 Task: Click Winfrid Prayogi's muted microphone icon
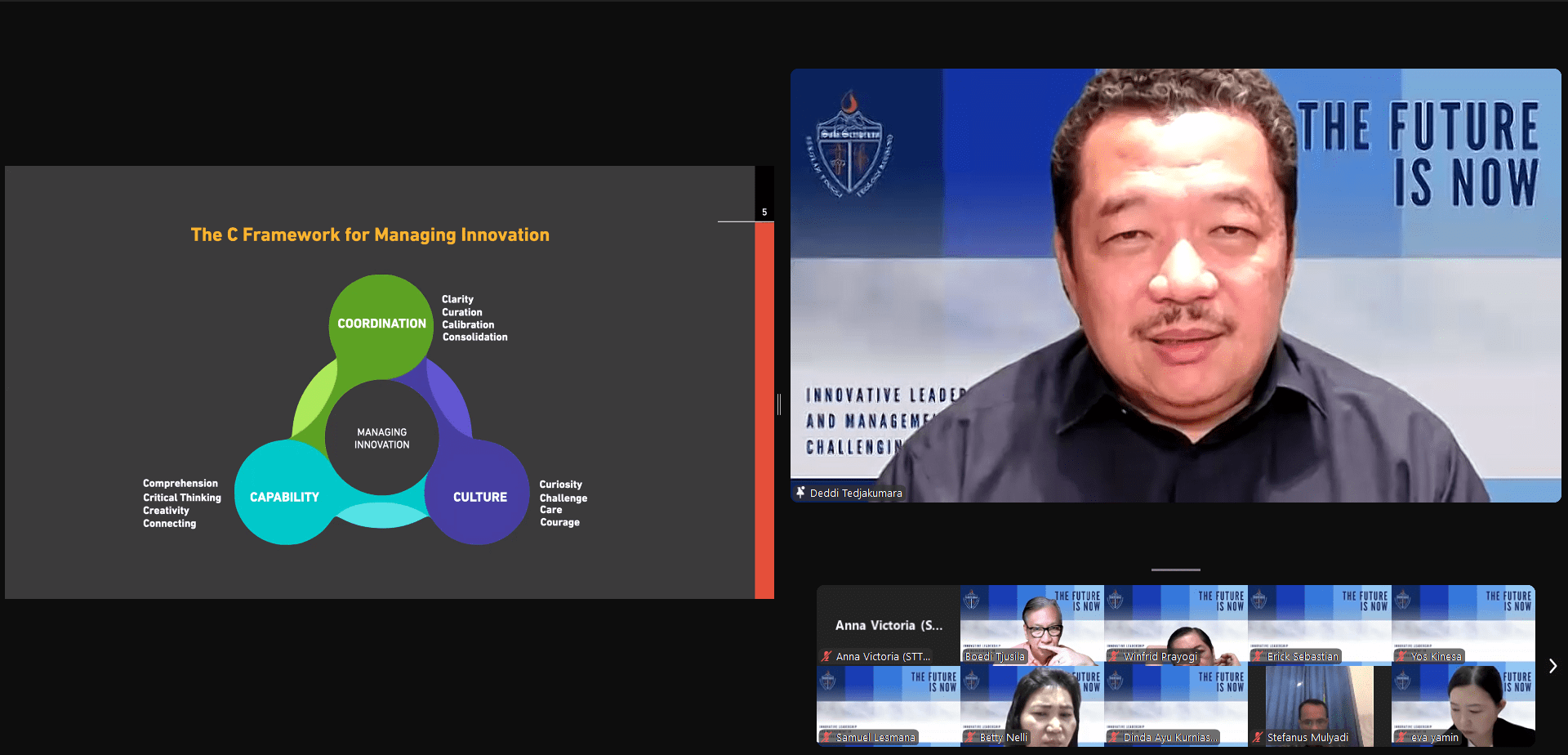click(x=1114, y=656)
